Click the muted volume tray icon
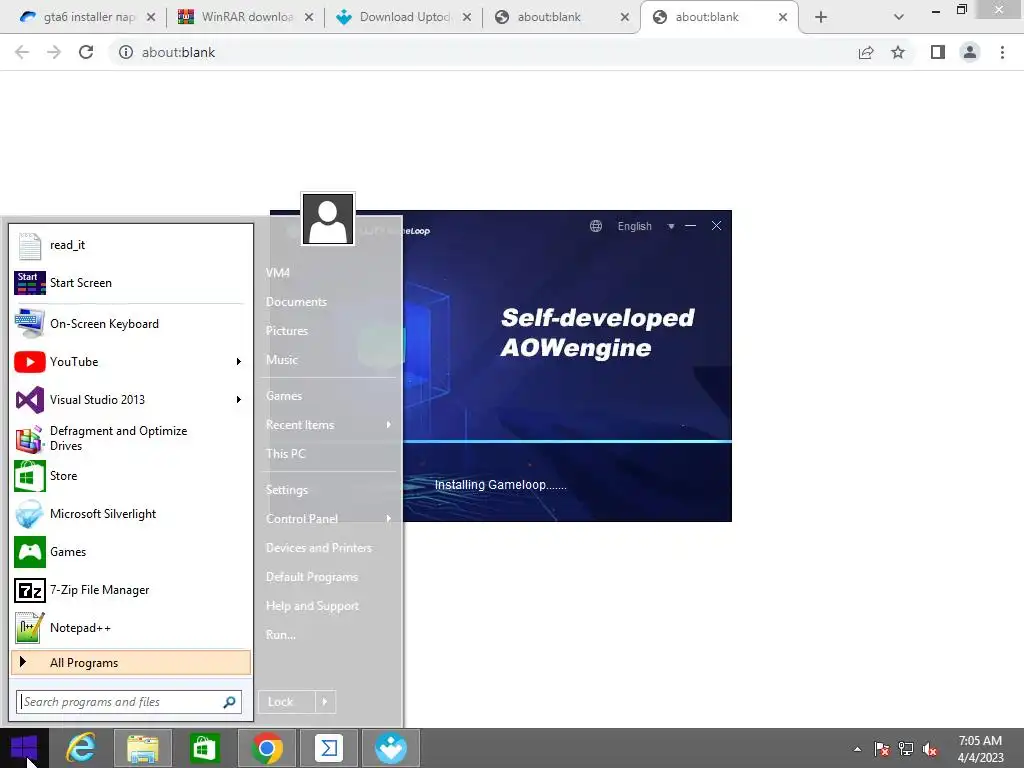This screenshot has height=768, width=1024. tap(930, 749)
